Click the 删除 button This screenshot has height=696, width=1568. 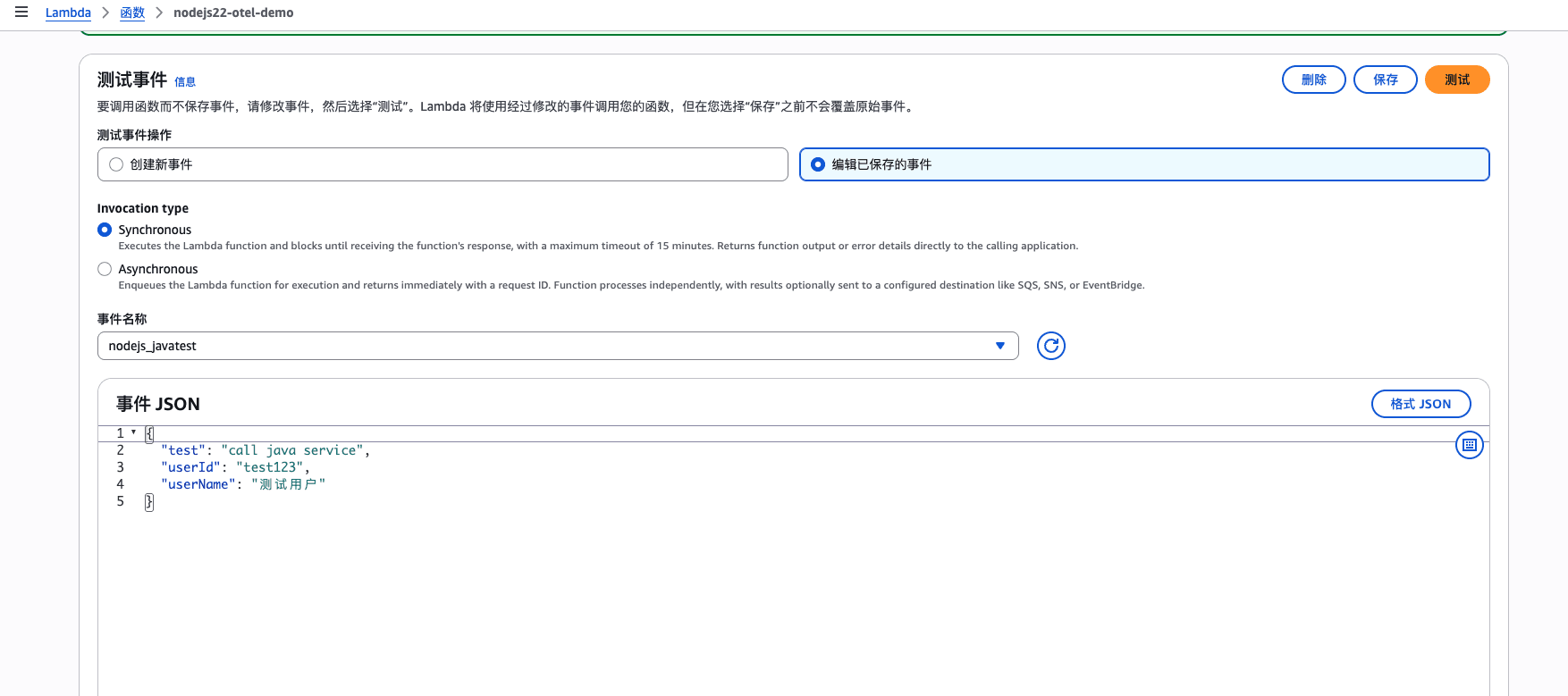1313,80
